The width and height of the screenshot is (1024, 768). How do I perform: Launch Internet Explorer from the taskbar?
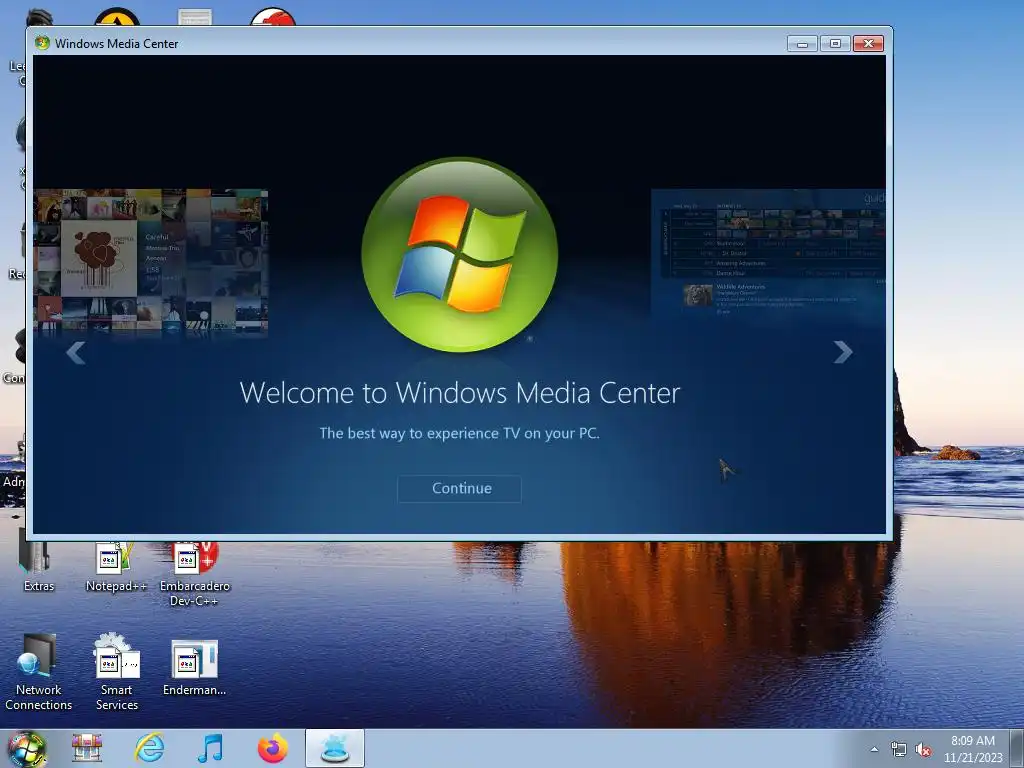pyautogui.click(x=150, y=748)
